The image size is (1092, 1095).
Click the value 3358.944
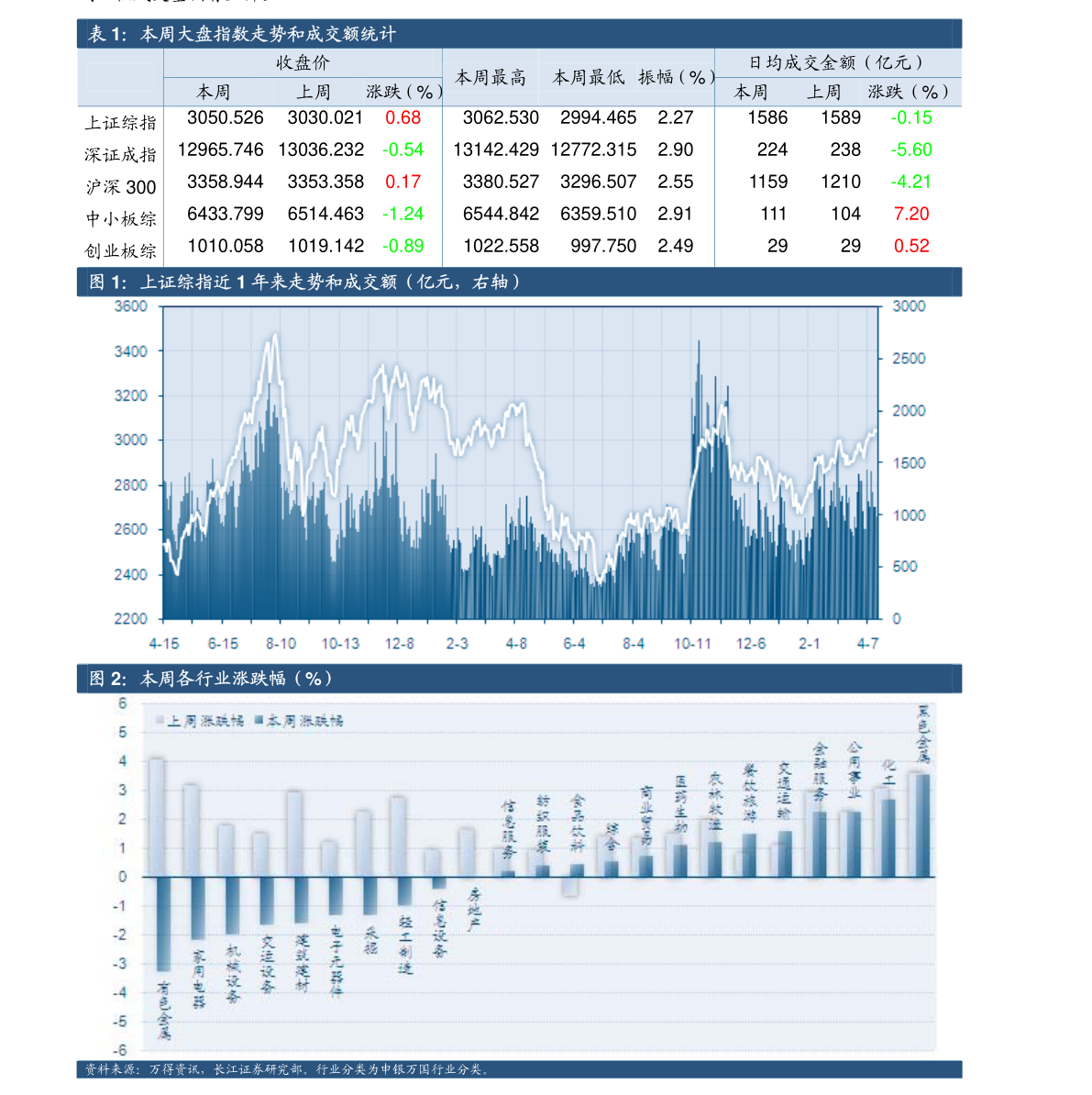225,182
